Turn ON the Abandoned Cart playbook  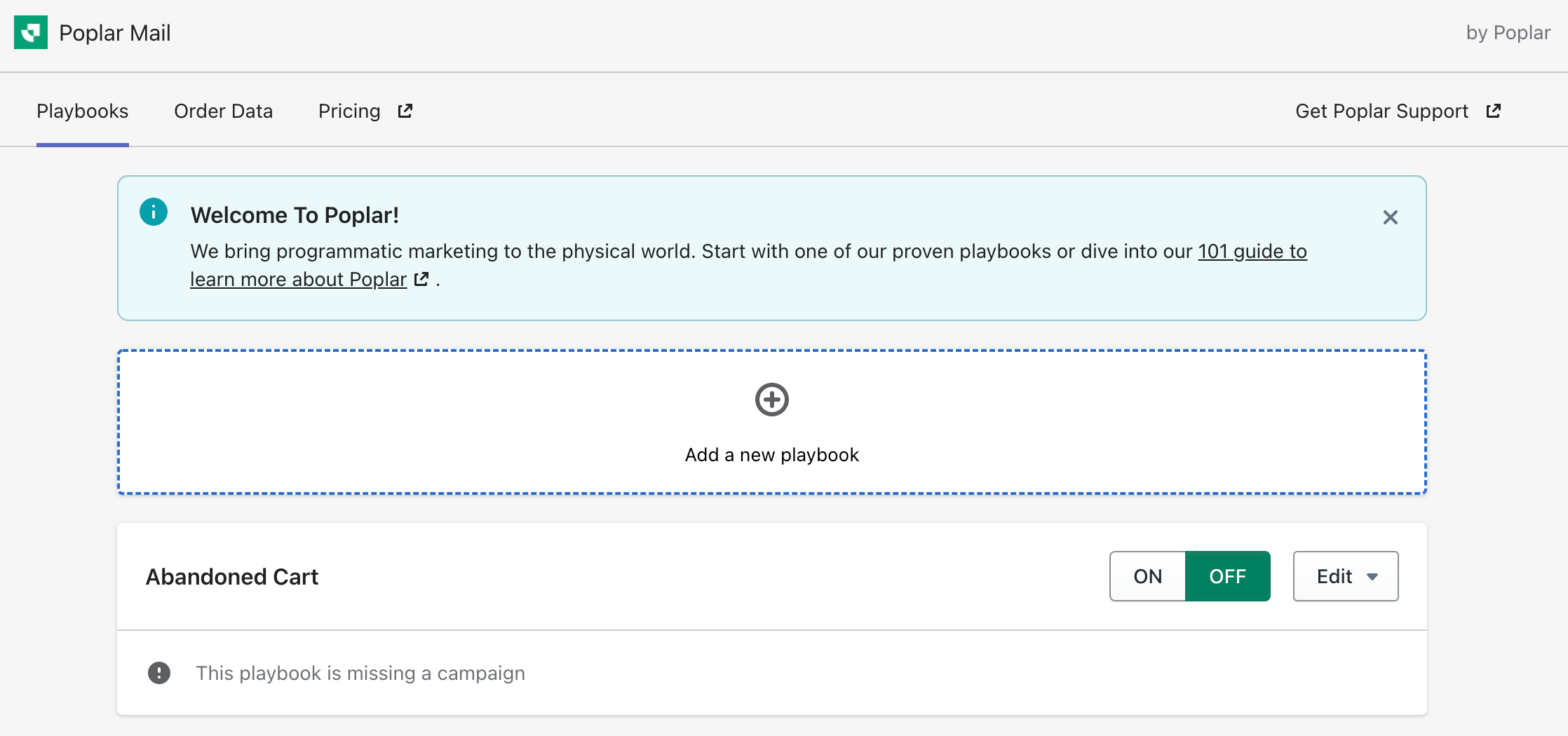click(x=1147, y=576)
